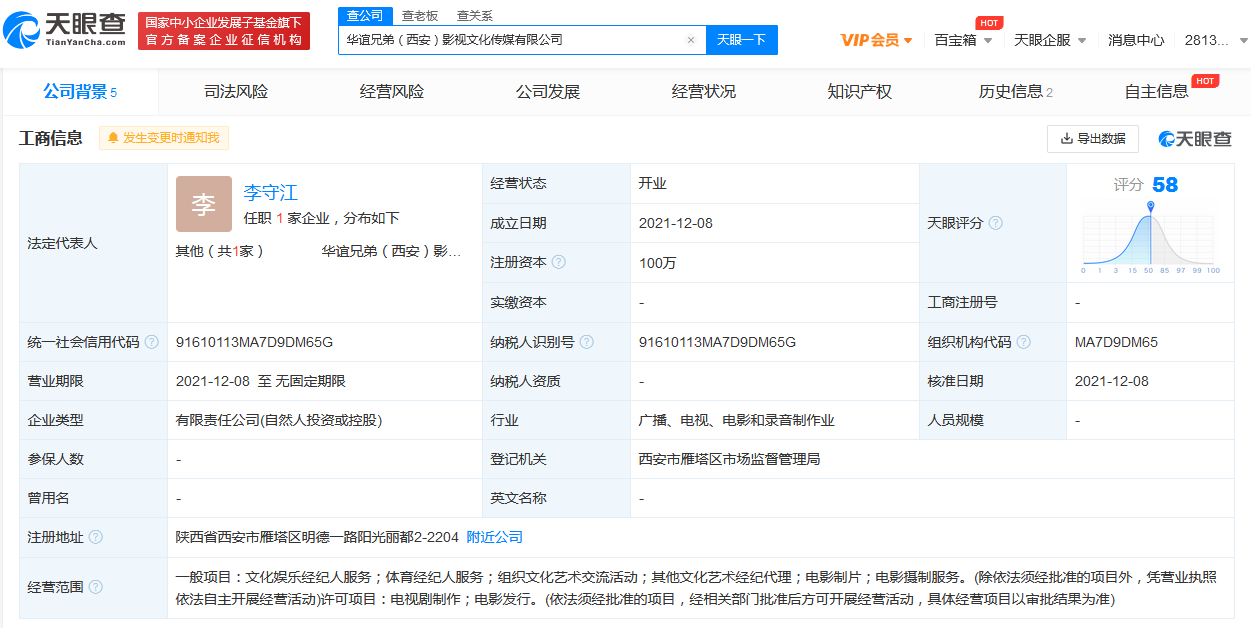Open the 附近公司 link

494,537
